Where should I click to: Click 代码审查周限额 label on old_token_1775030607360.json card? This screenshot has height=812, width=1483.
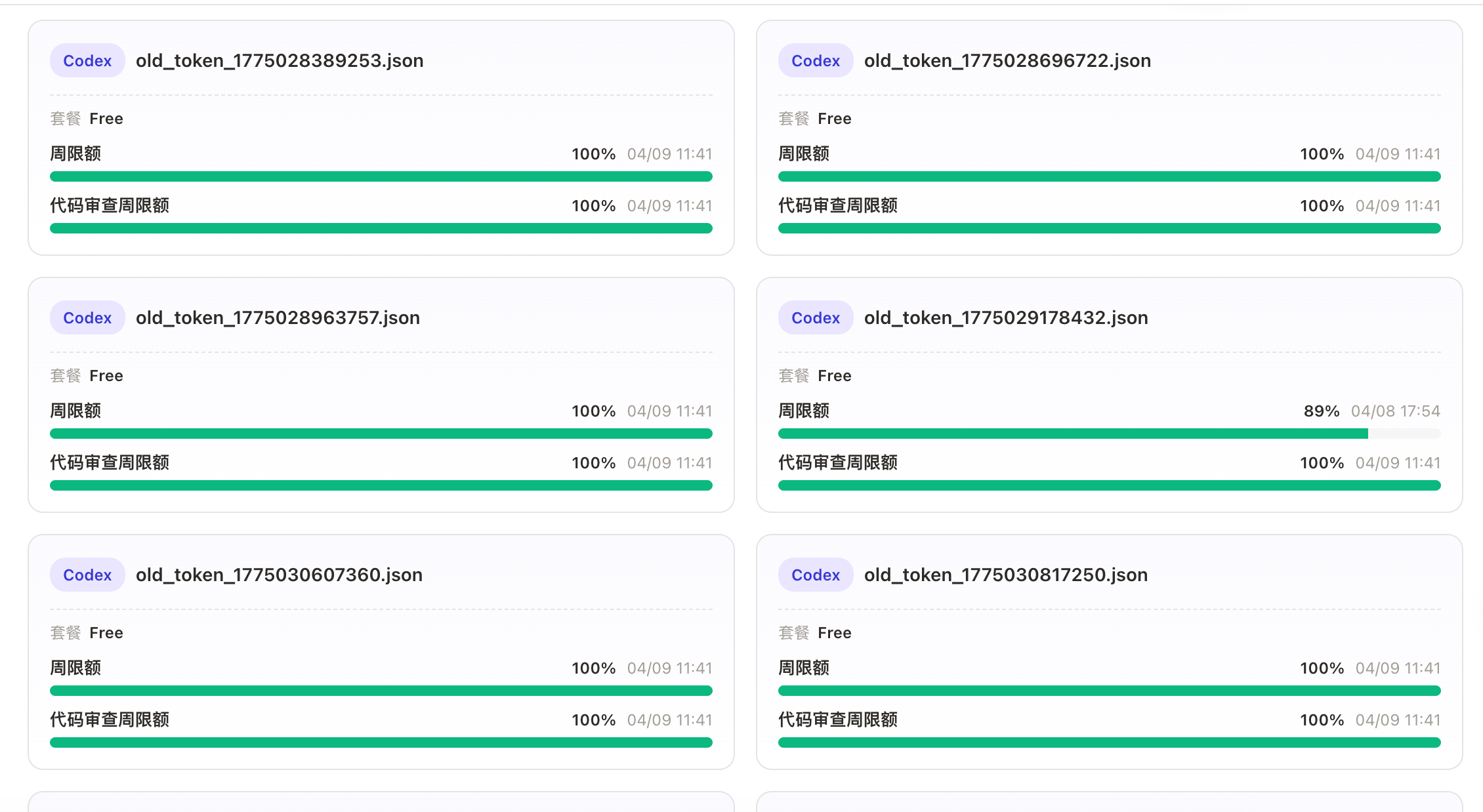[x=110, y=720]
